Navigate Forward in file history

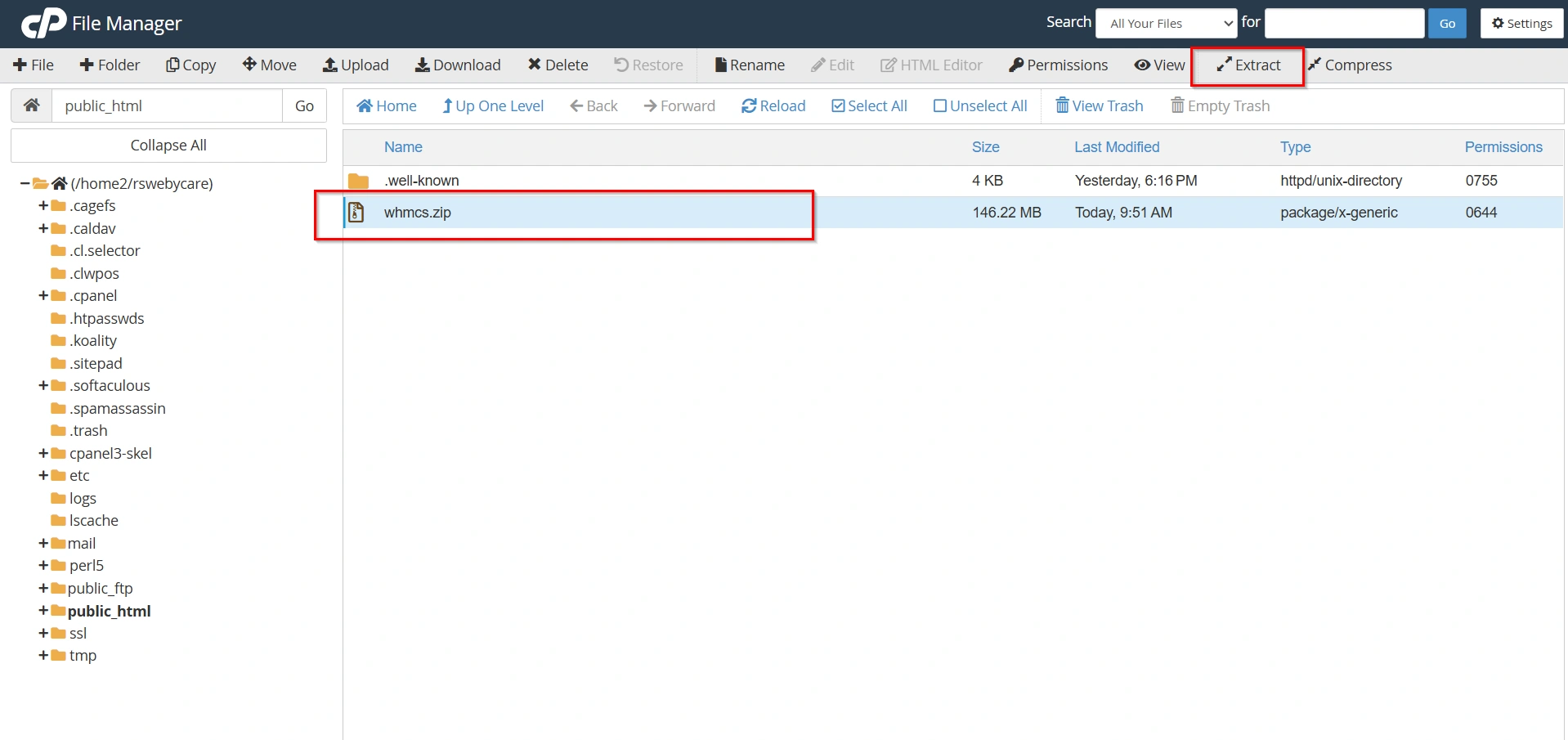click(679, 105)
